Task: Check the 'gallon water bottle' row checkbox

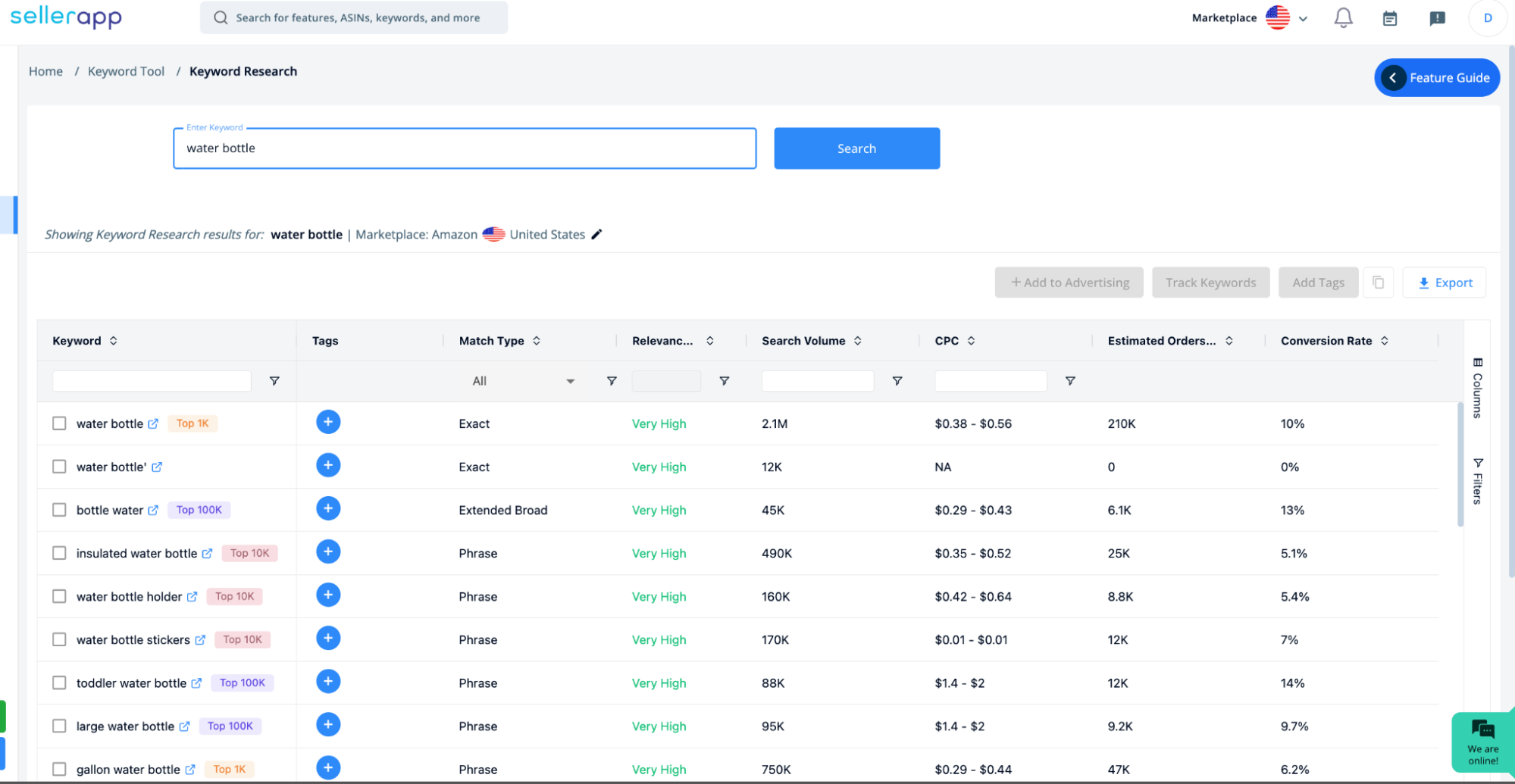Action: [x=59, y=769]
